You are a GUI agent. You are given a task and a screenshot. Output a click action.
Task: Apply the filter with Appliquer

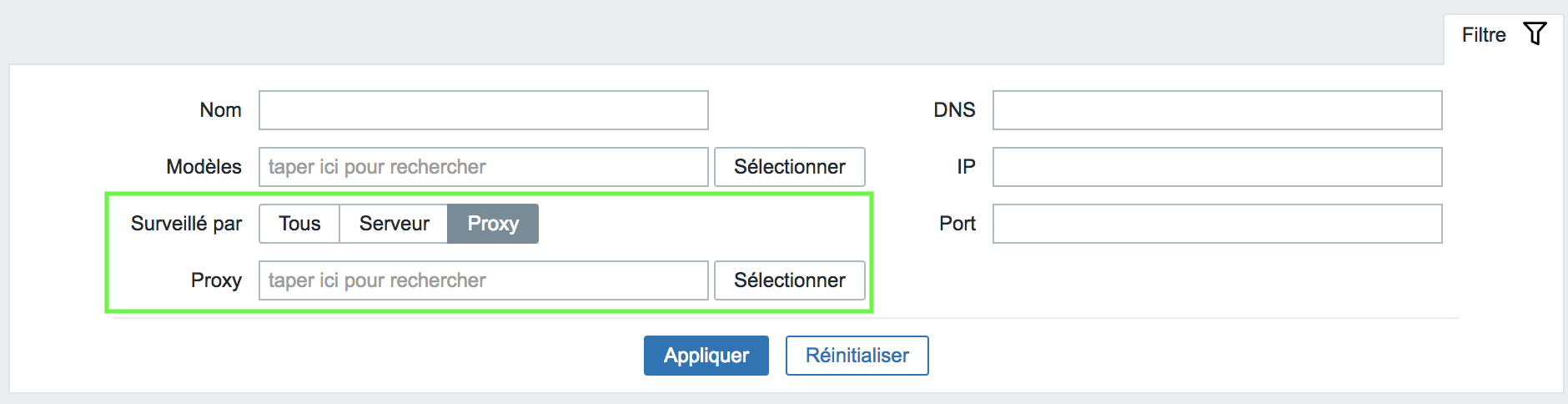[706, 356]
